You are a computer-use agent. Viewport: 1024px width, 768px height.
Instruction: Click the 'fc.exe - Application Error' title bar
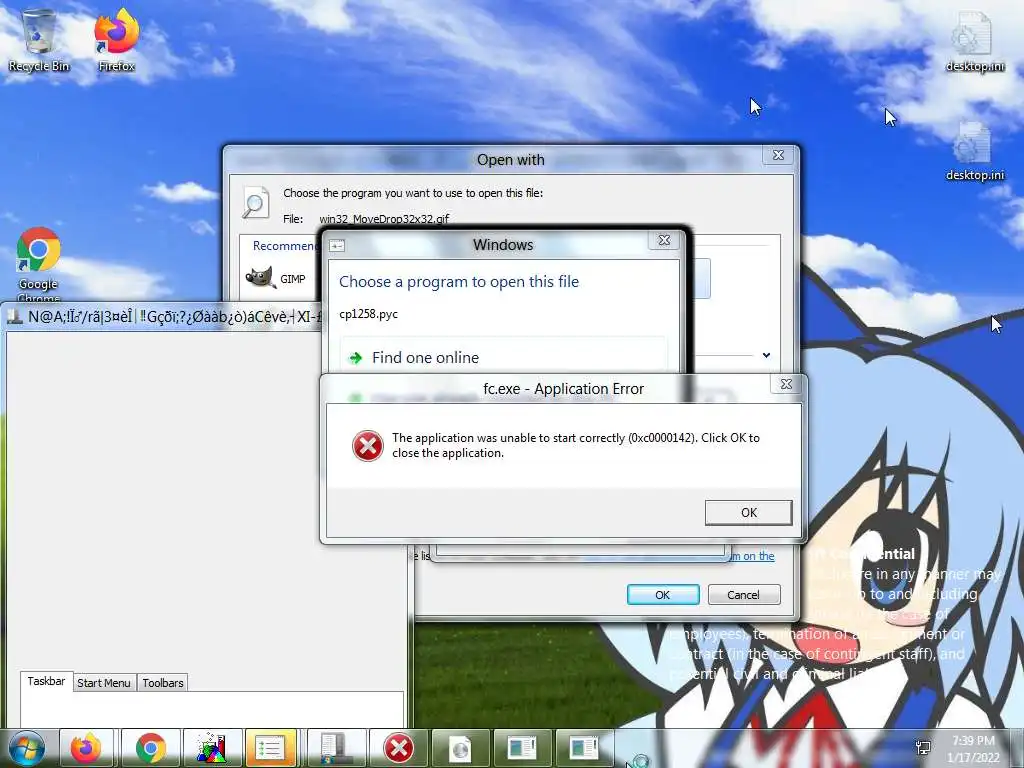pos(563,389)
